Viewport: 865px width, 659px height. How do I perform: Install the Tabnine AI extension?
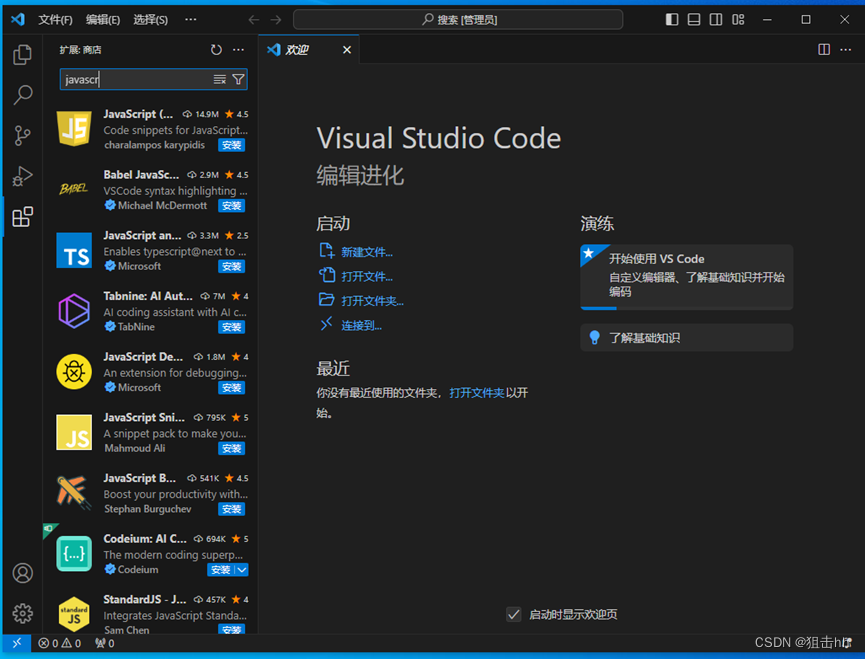(231, 327)
